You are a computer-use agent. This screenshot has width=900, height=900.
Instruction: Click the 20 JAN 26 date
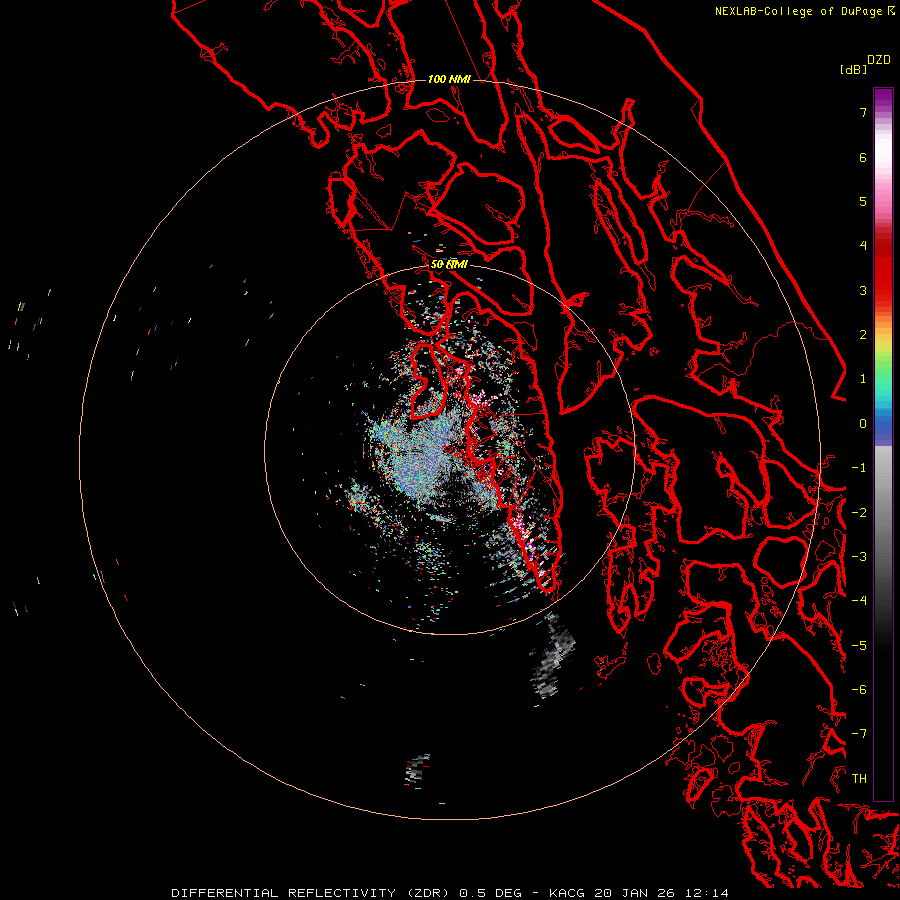(x=635, y=893)
